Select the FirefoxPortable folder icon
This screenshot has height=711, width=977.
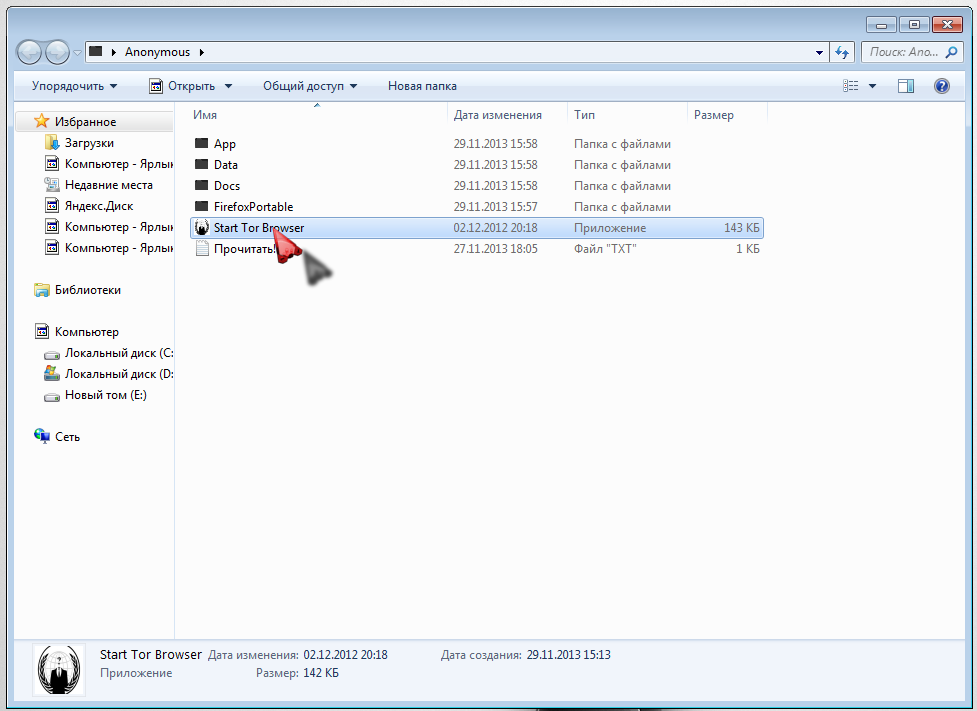[x=201, y=206]
